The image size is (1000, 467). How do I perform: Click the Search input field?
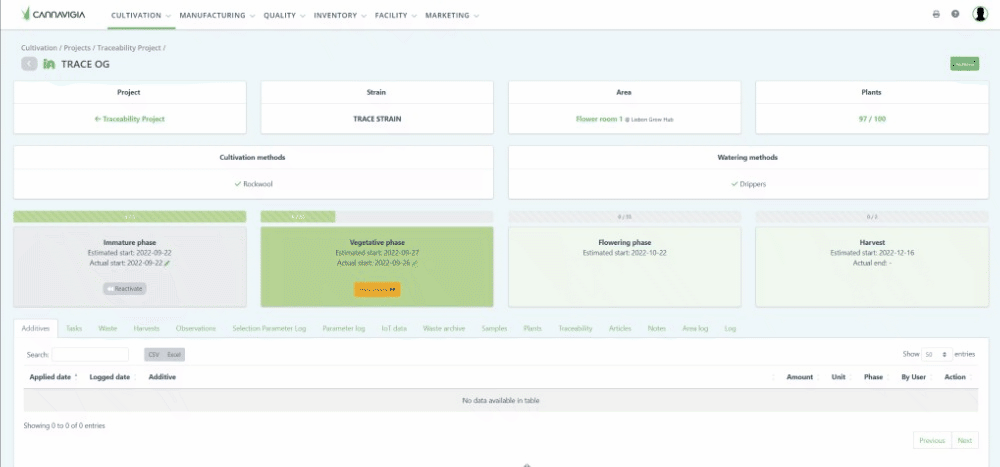coord(90,355)
